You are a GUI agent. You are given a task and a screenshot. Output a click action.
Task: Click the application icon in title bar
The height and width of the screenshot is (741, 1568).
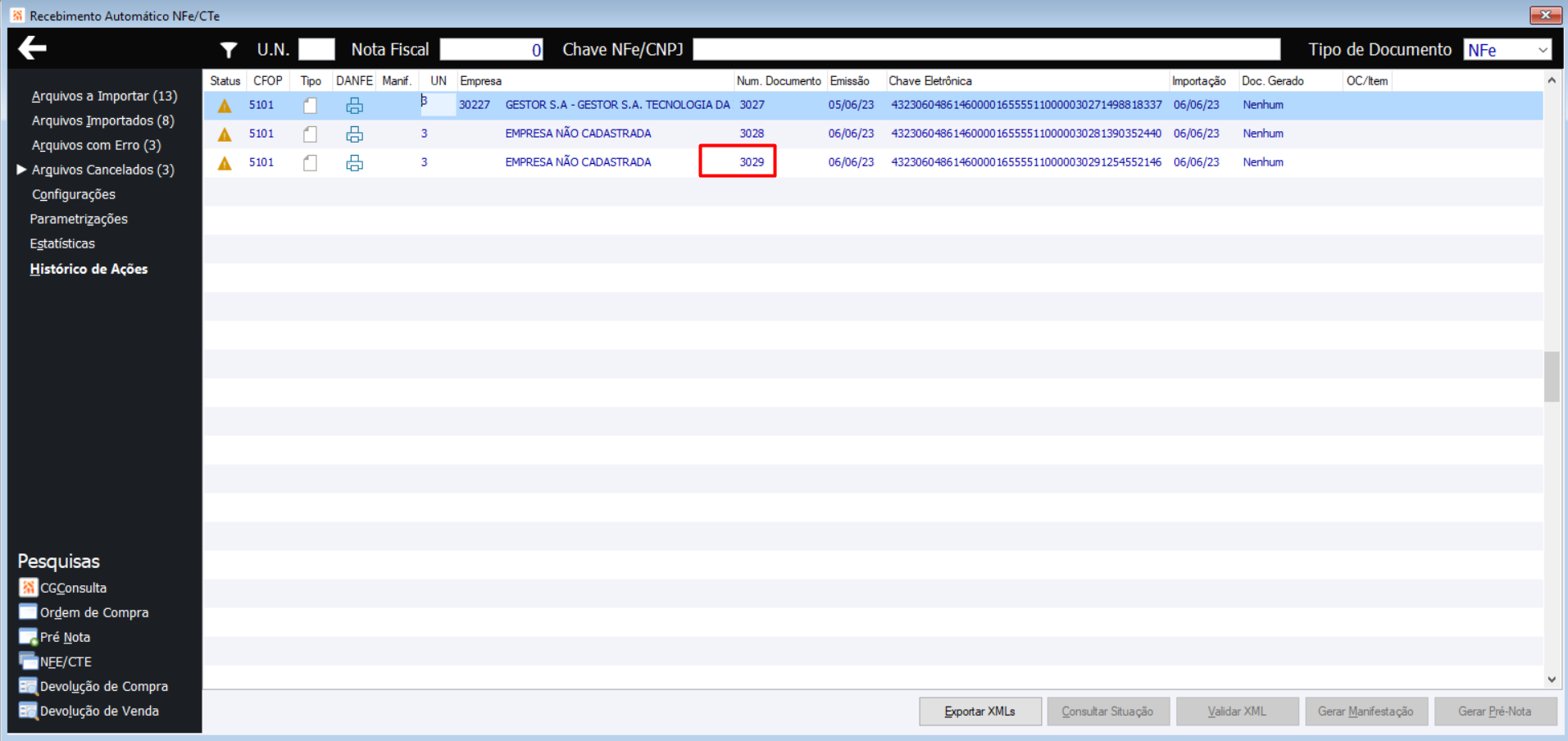[x=17, y=16]
